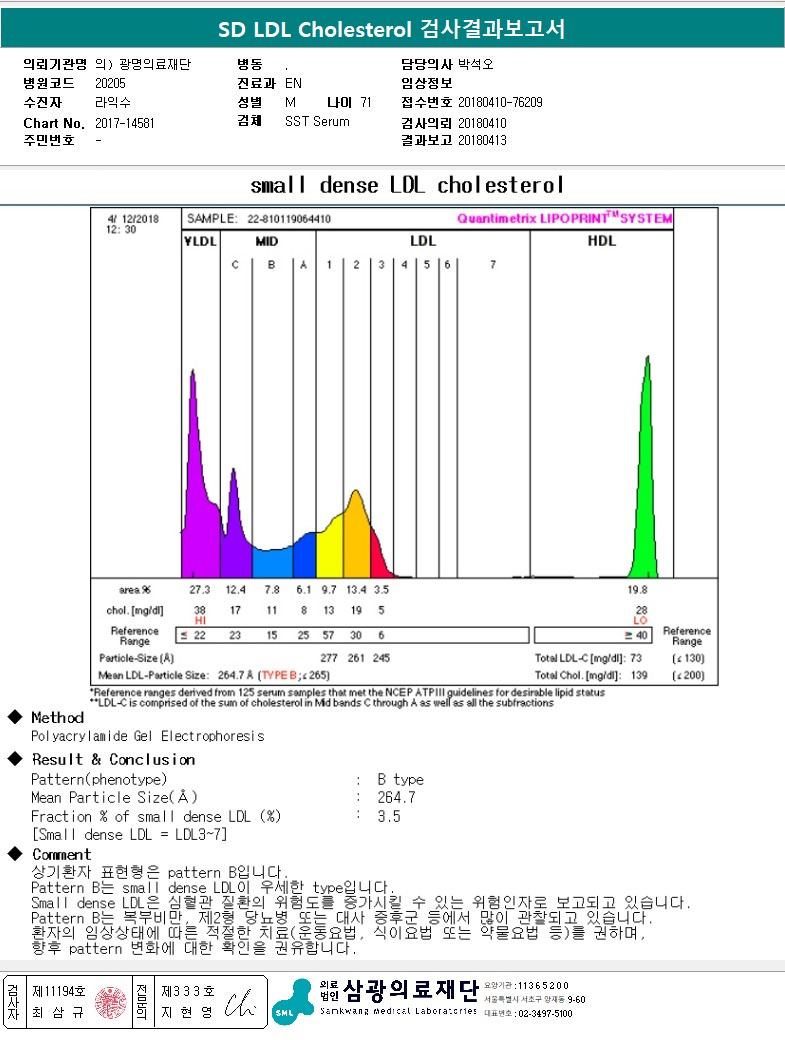Click the red circular seal stamp
The height and width of the screenshot is (1040, 785).
(111, 1002)
